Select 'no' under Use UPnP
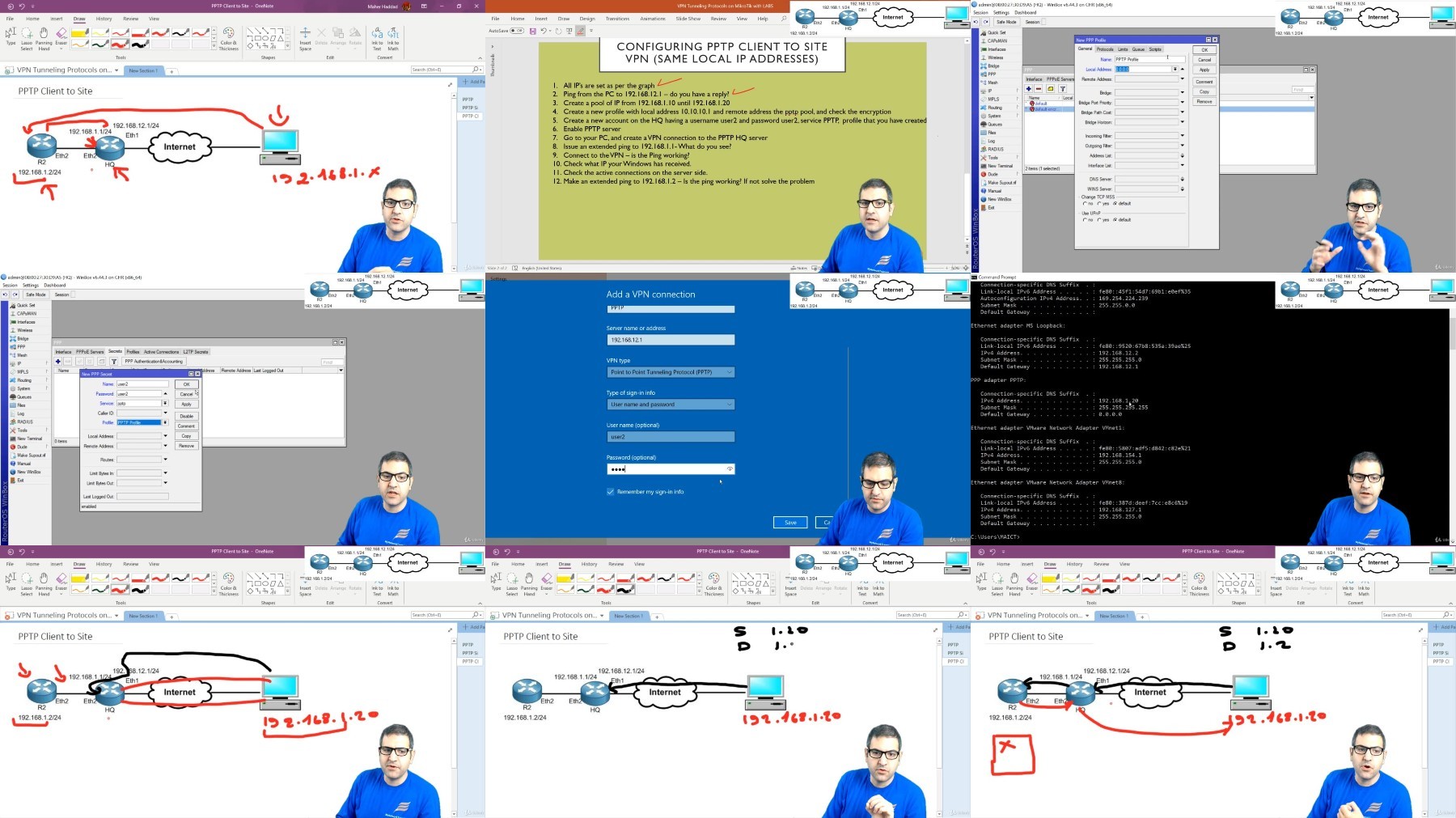 pyautogui.click(x=1085, y=220)
